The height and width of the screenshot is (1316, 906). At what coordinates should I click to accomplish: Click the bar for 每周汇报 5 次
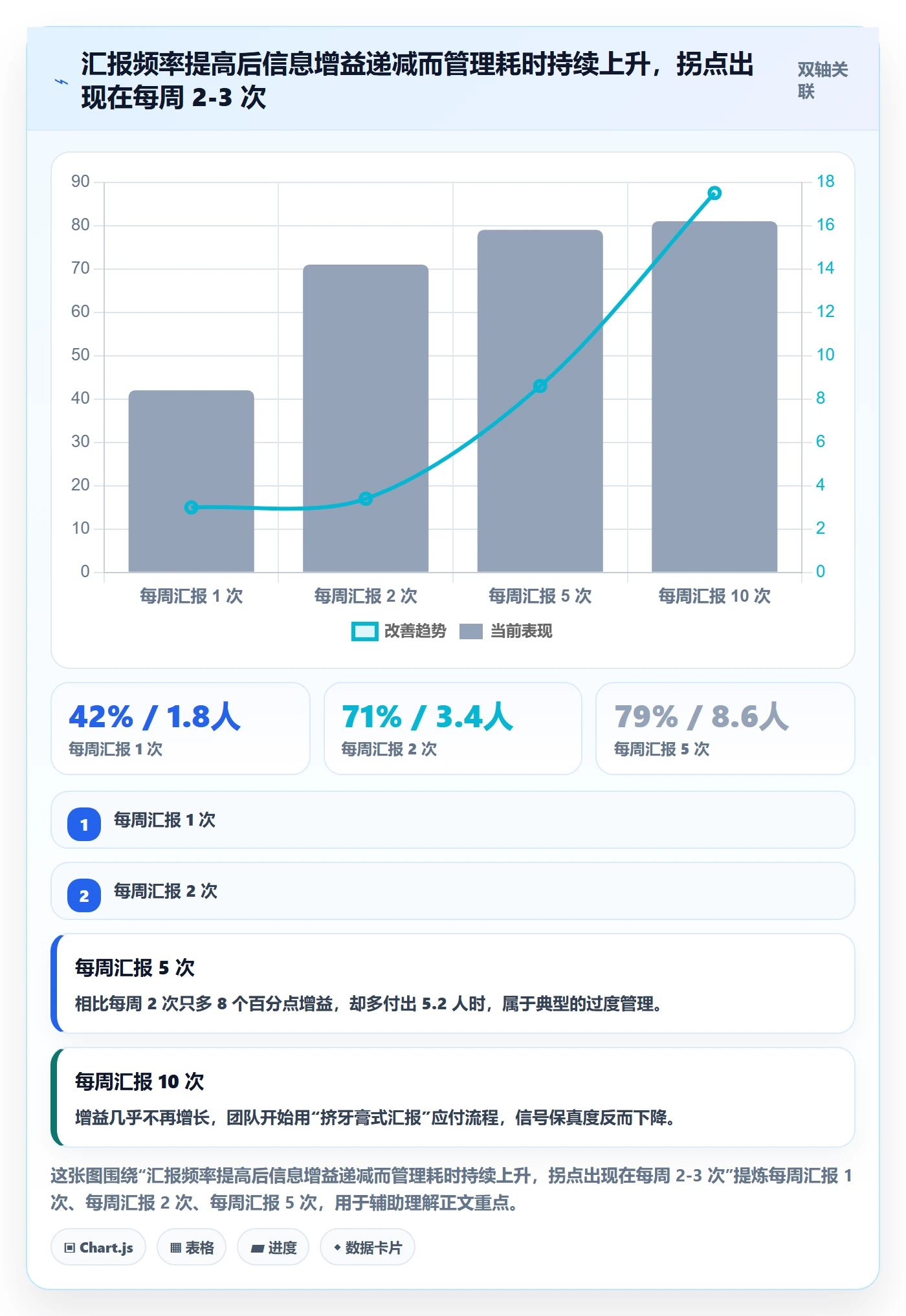(540, 400)
